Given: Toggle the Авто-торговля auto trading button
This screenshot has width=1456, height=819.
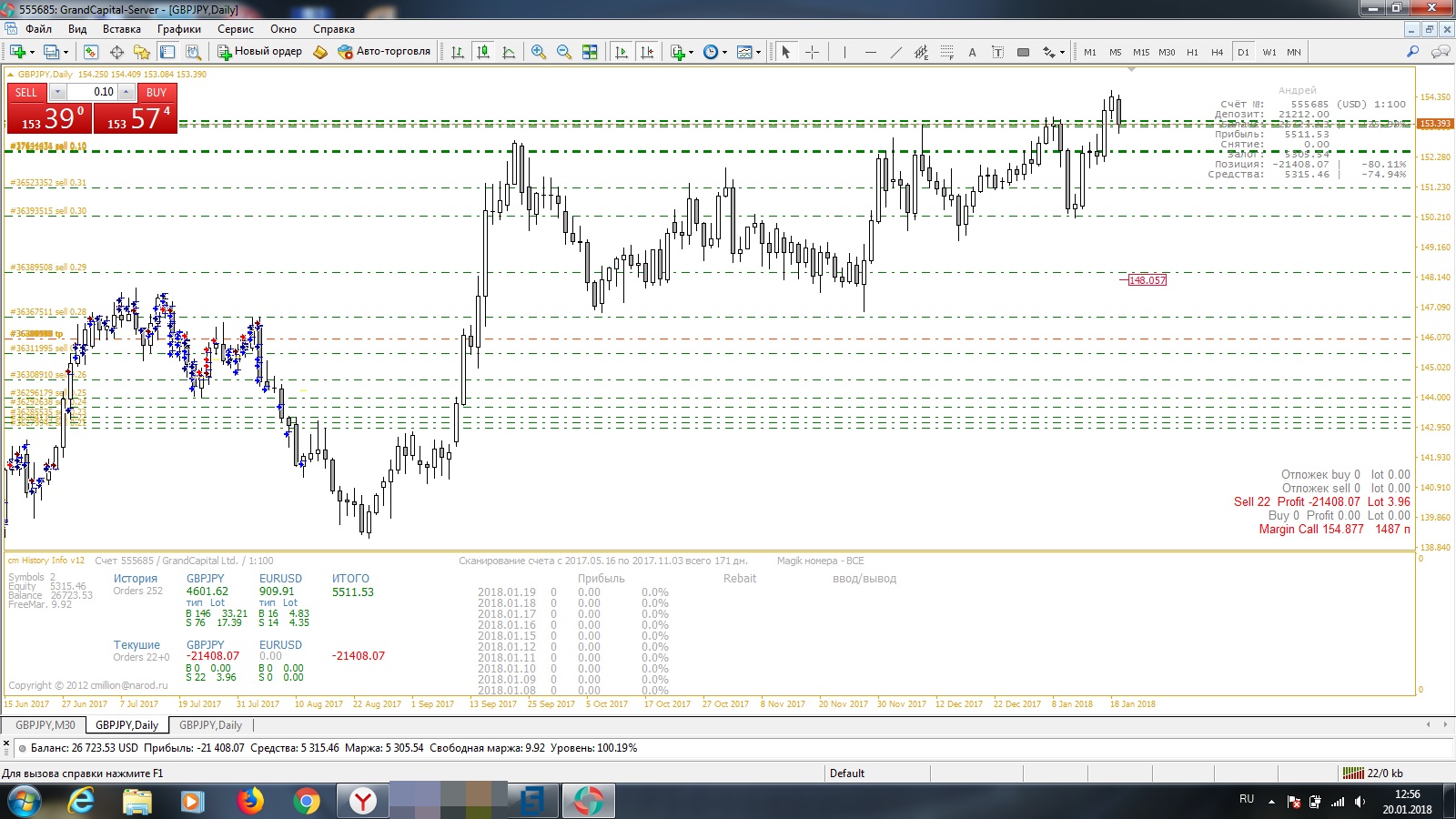Looking at the screenshot, I should [384, 52].
